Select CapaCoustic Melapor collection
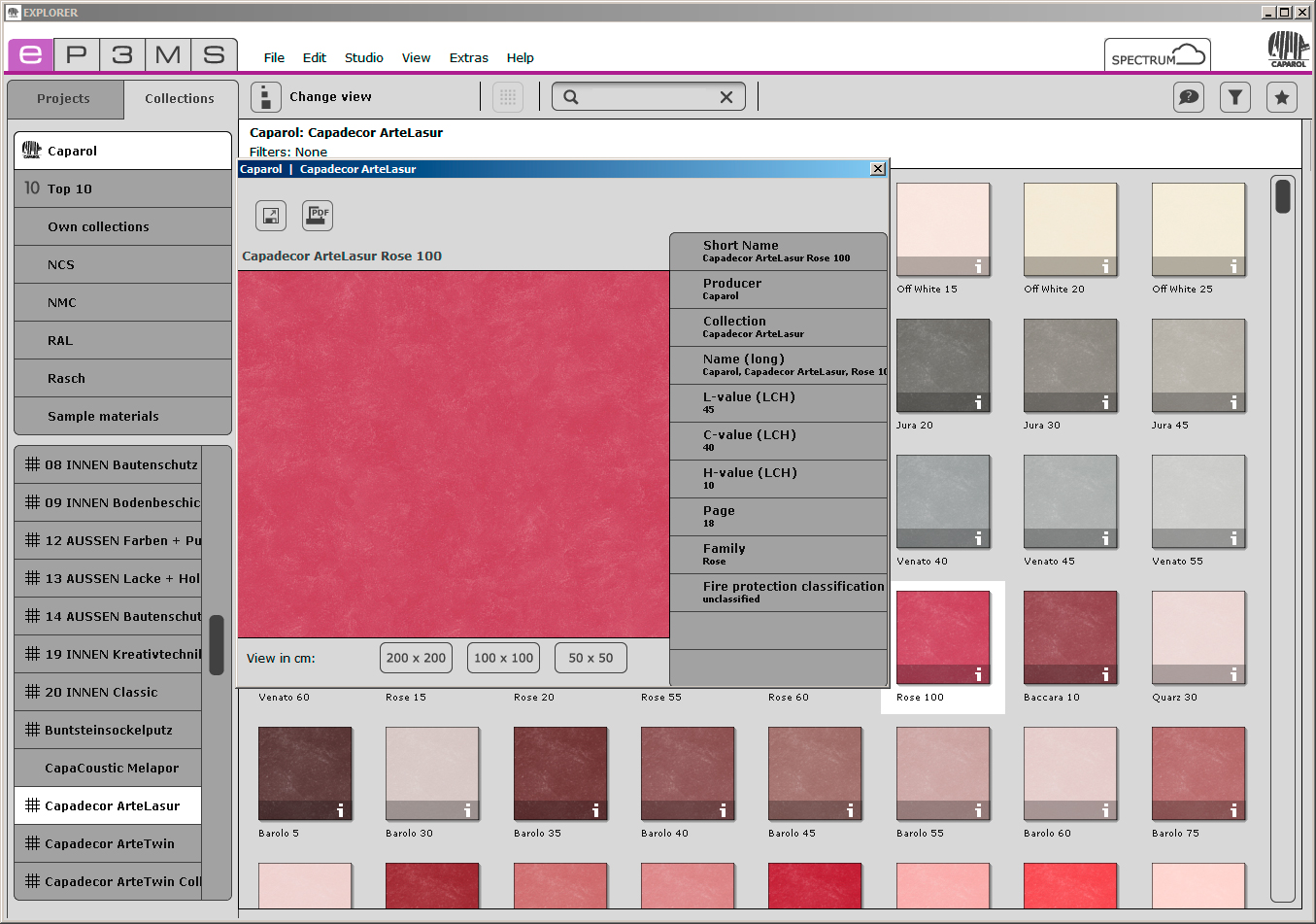This screenshot has height=924, width=1316. pyautogui.click(x=108, y=768)
